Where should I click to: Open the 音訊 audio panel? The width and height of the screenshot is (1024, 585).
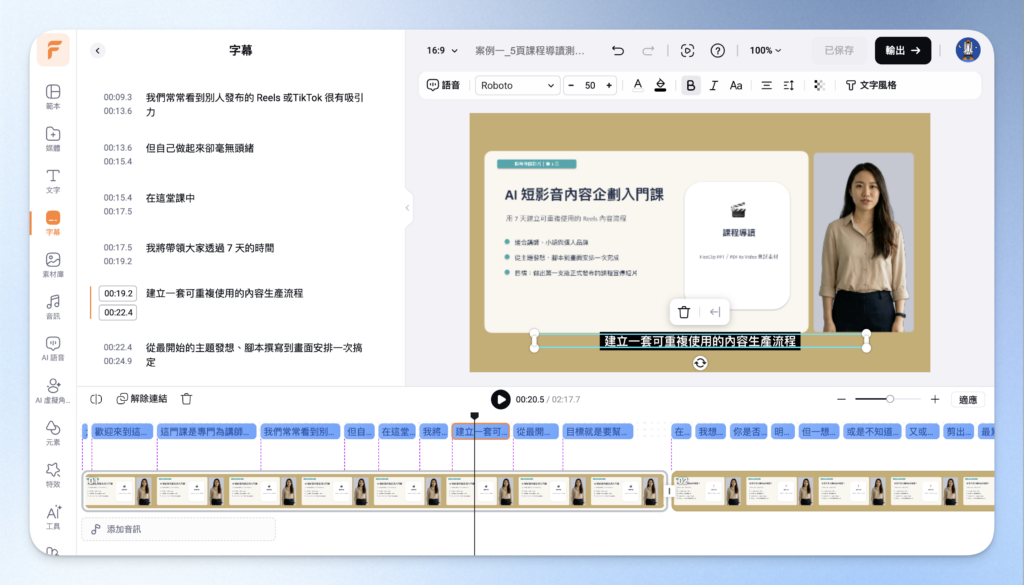pyautogui.click(x=53, y=307)
